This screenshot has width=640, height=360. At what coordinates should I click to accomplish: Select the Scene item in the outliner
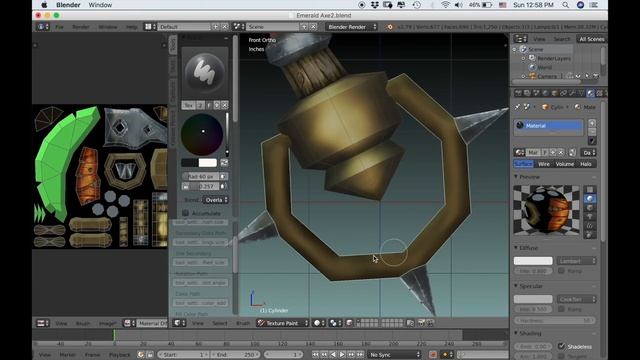tap(536, 49)
